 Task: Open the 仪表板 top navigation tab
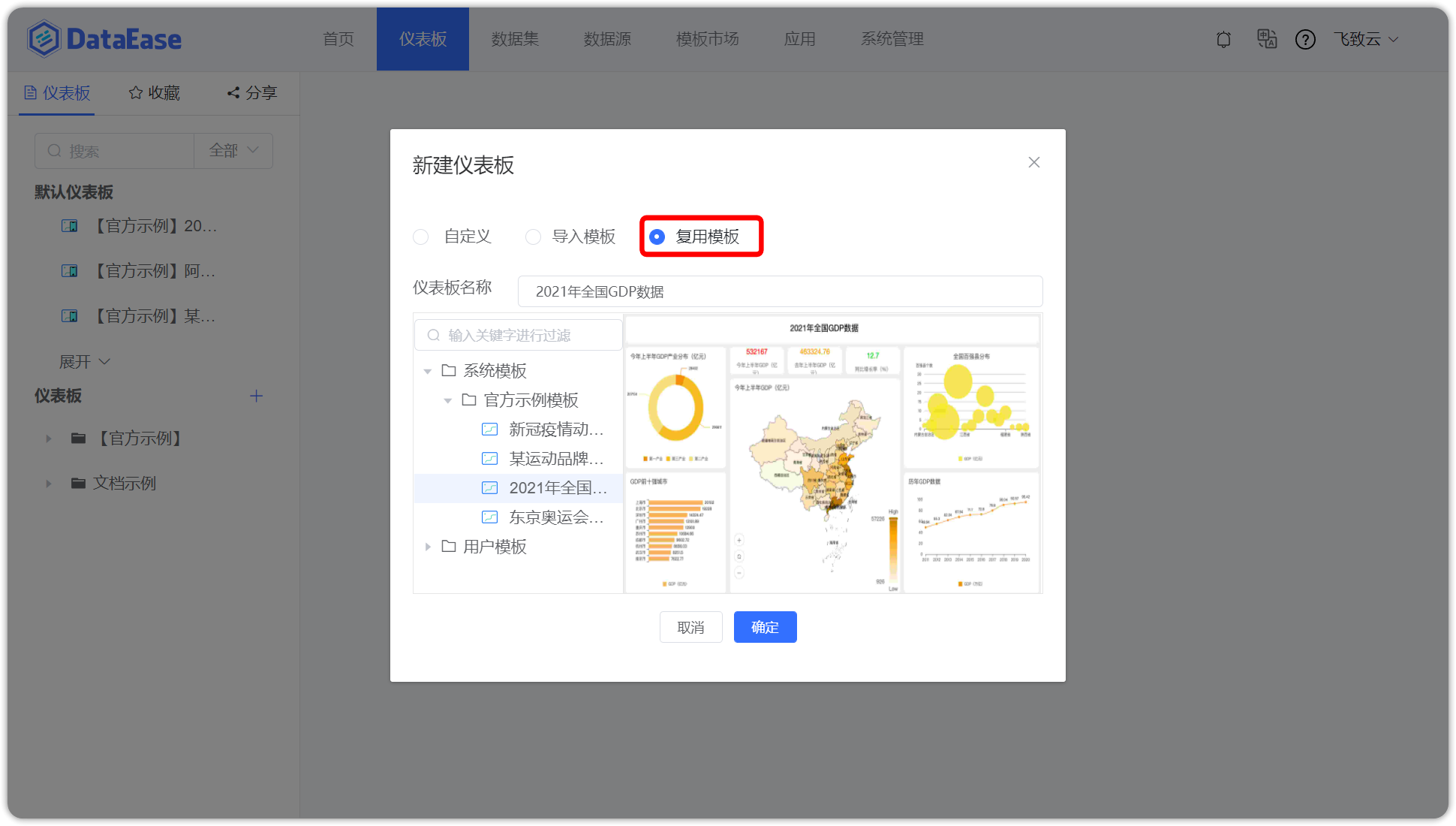click(x=423, y=39)
